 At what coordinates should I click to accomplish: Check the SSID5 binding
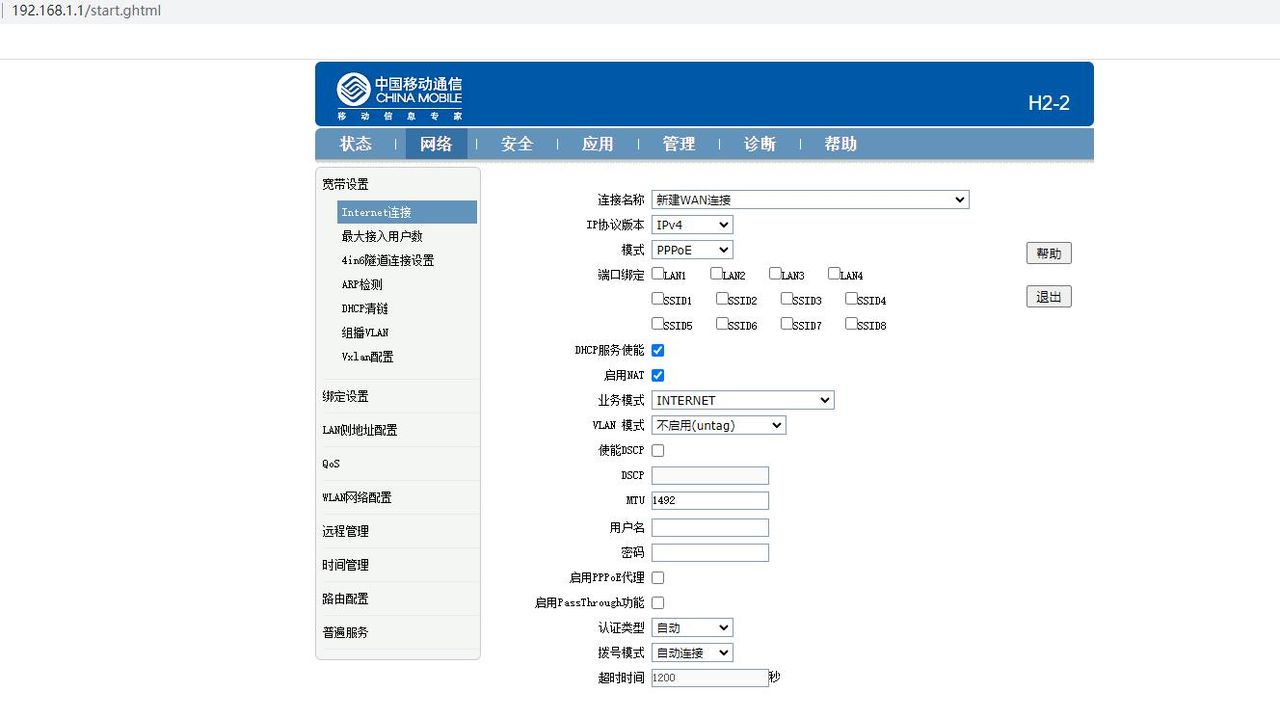(658, 323)
